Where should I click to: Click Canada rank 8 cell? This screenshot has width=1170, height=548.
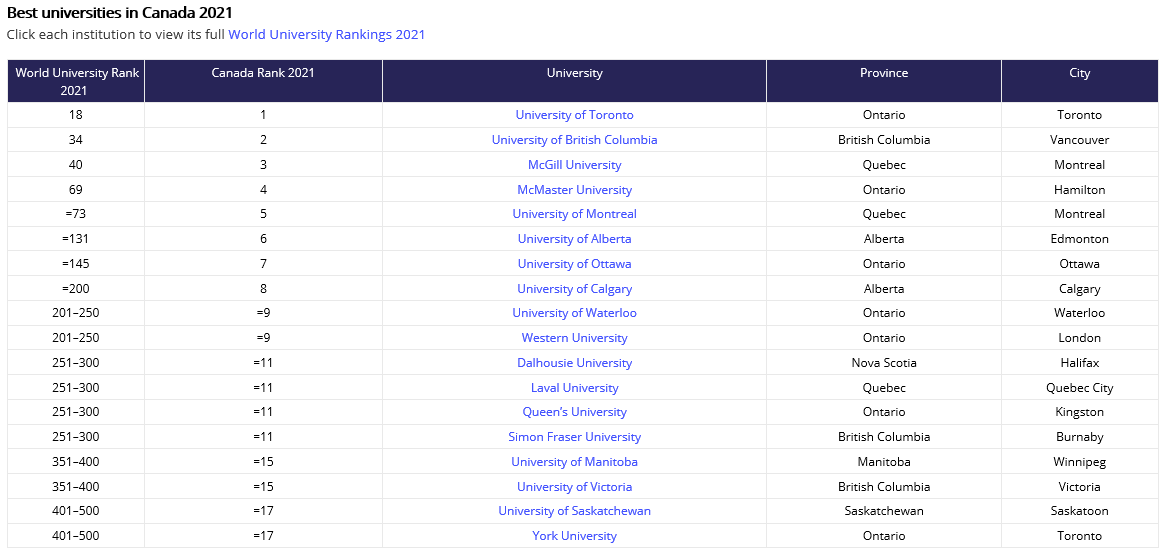tap(263, 288)
